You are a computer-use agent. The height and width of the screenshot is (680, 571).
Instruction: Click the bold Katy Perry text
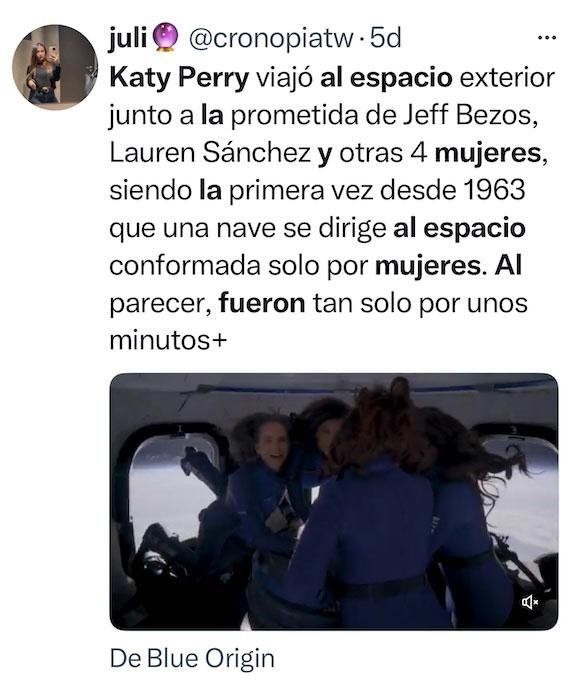pyautogui.click(x=179, y=78)
